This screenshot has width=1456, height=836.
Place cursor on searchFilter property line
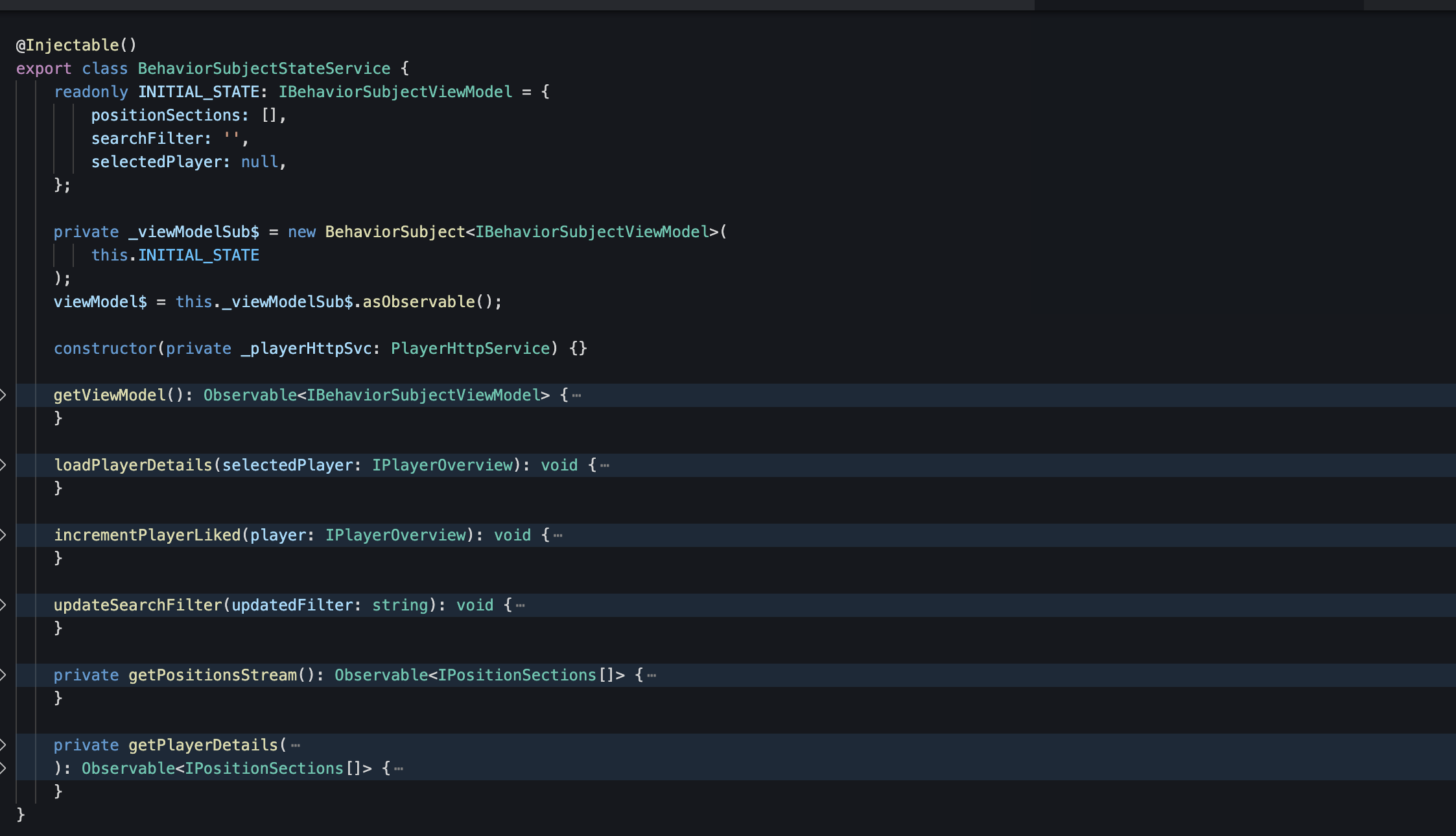click(x=150, y=138)
